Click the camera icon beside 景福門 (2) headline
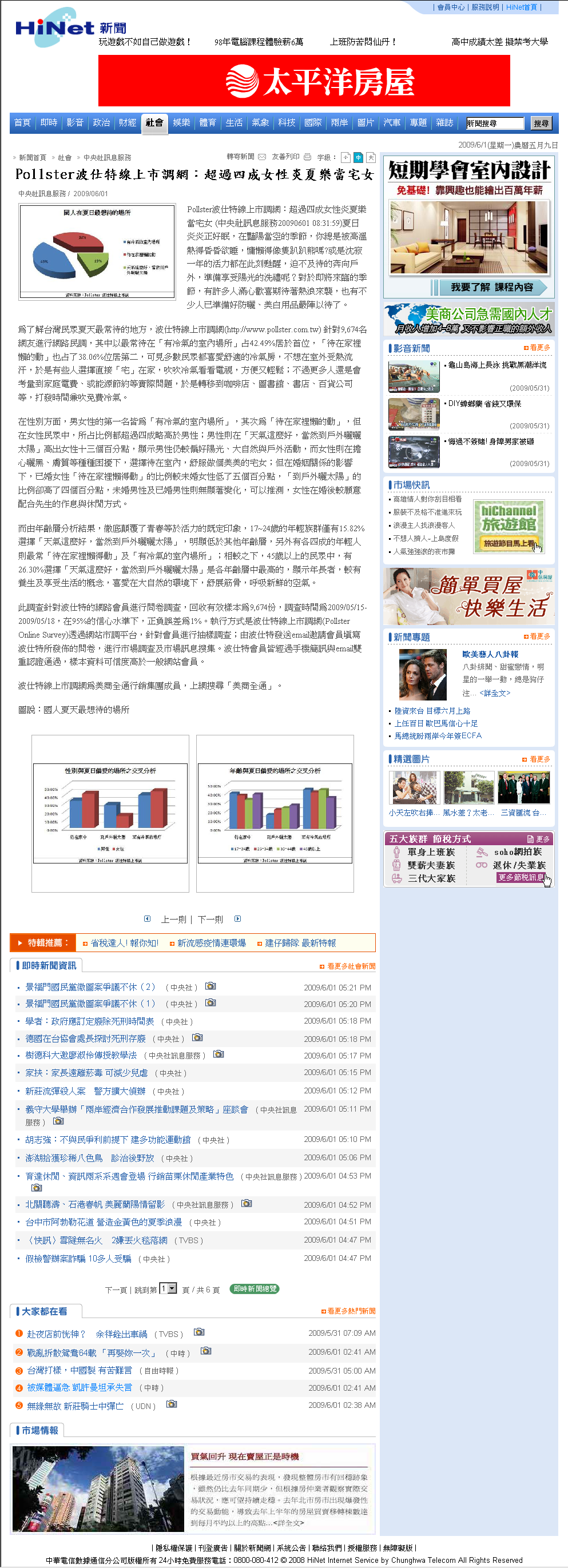 point(210,986)
